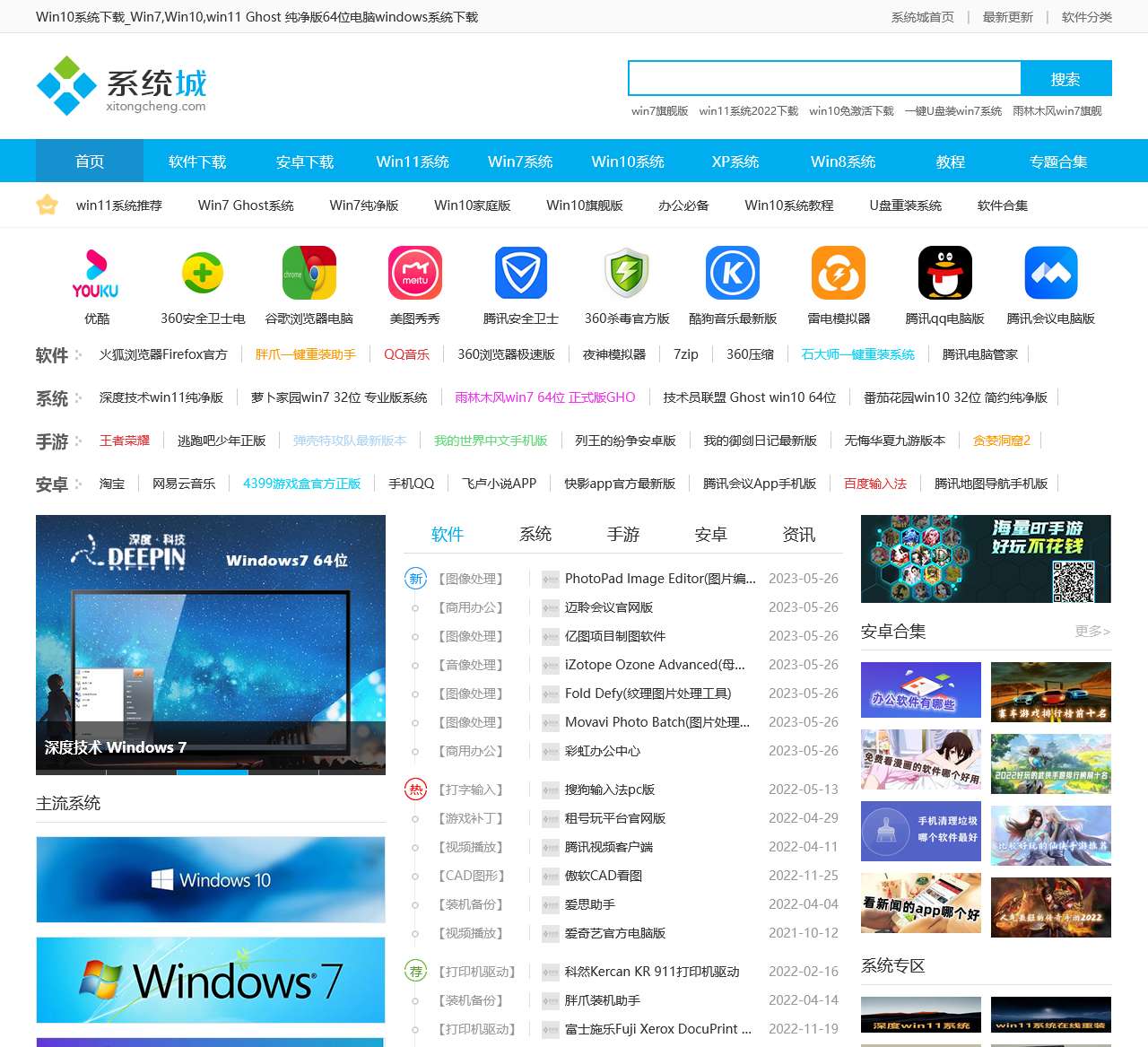The height and width of the screenshot is (1047, 1148).
Task: Select Win10系统 in the main navigation
Action: point(628,161)
